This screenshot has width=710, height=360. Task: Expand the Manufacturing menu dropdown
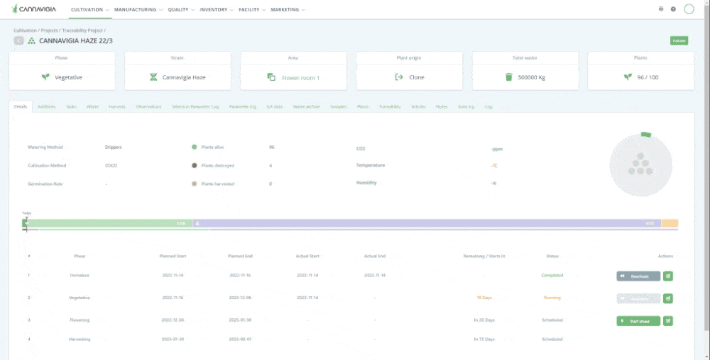point(138,10)
